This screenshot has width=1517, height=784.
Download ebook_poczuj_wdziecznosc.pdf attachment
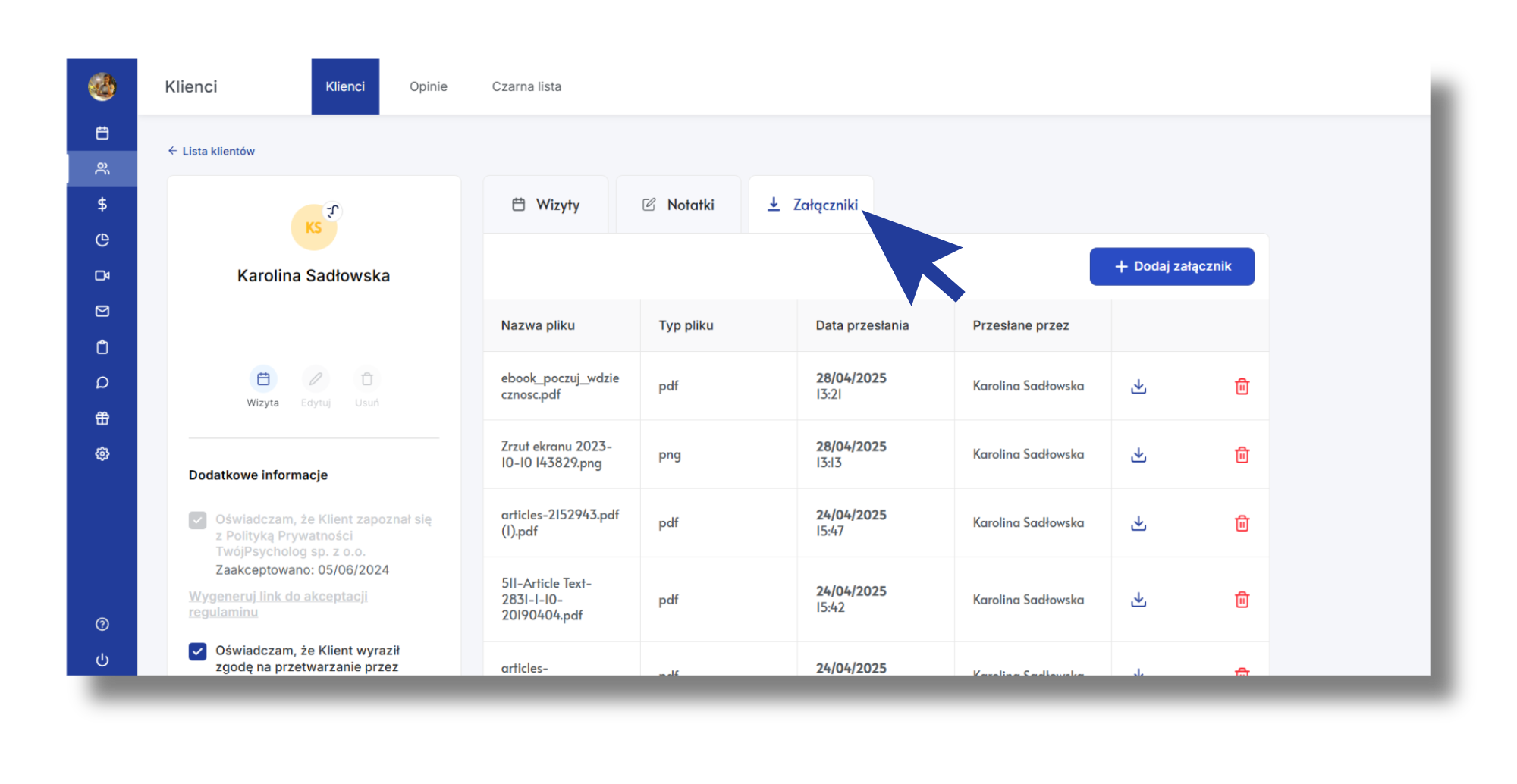[x=1139, y=387]
